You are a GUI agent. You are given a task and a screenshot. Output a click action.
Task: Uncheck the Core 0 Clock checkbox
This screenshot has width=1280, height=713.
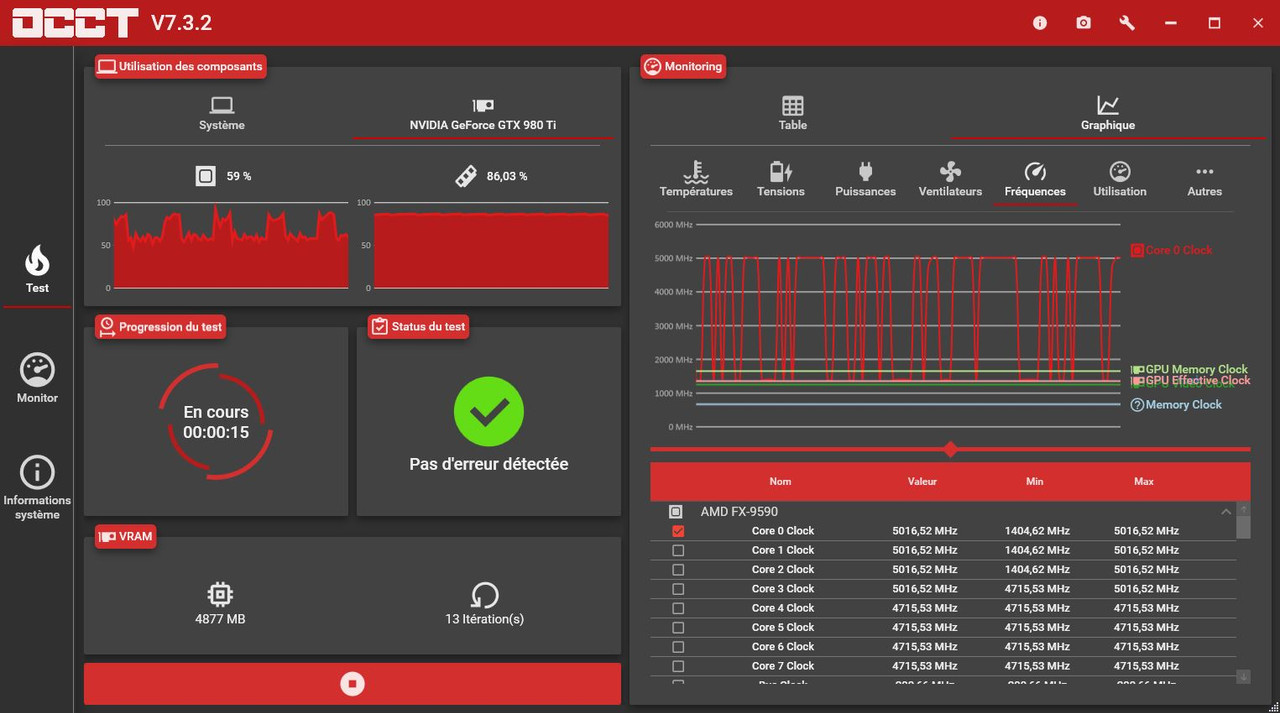pyautogui.click(x=678, y=531)
